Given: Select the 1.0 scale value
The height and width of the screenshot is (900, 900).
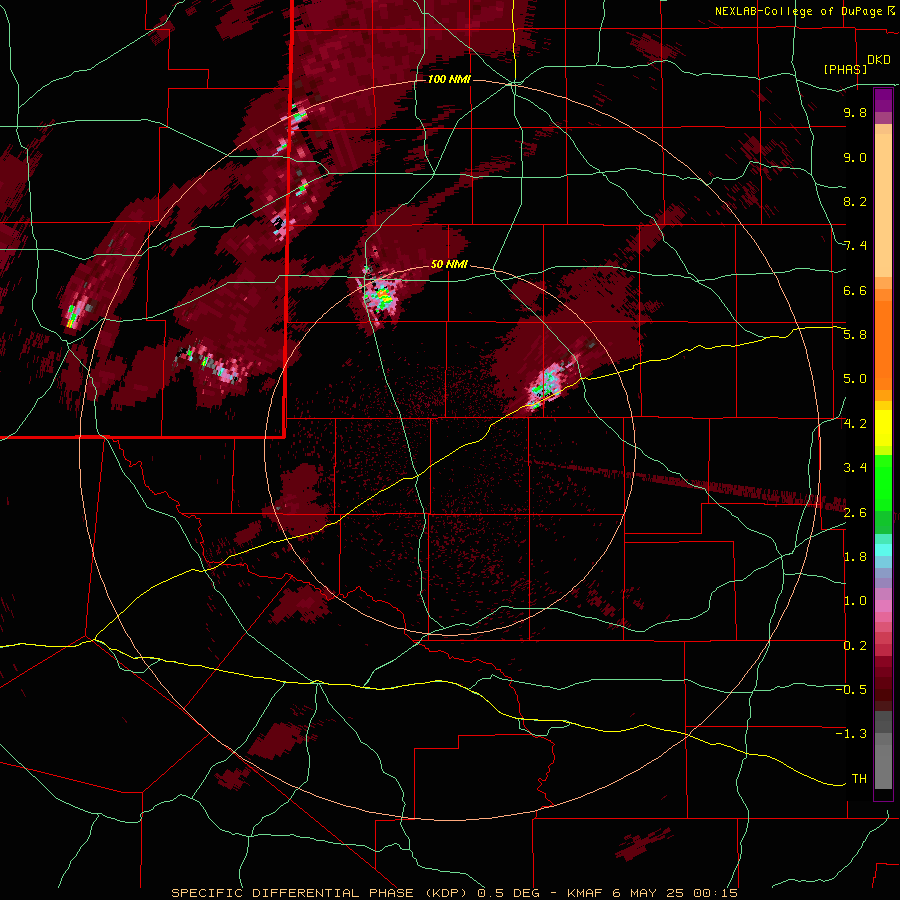Looking at the screenshot, I should click(x=855, y=601).
